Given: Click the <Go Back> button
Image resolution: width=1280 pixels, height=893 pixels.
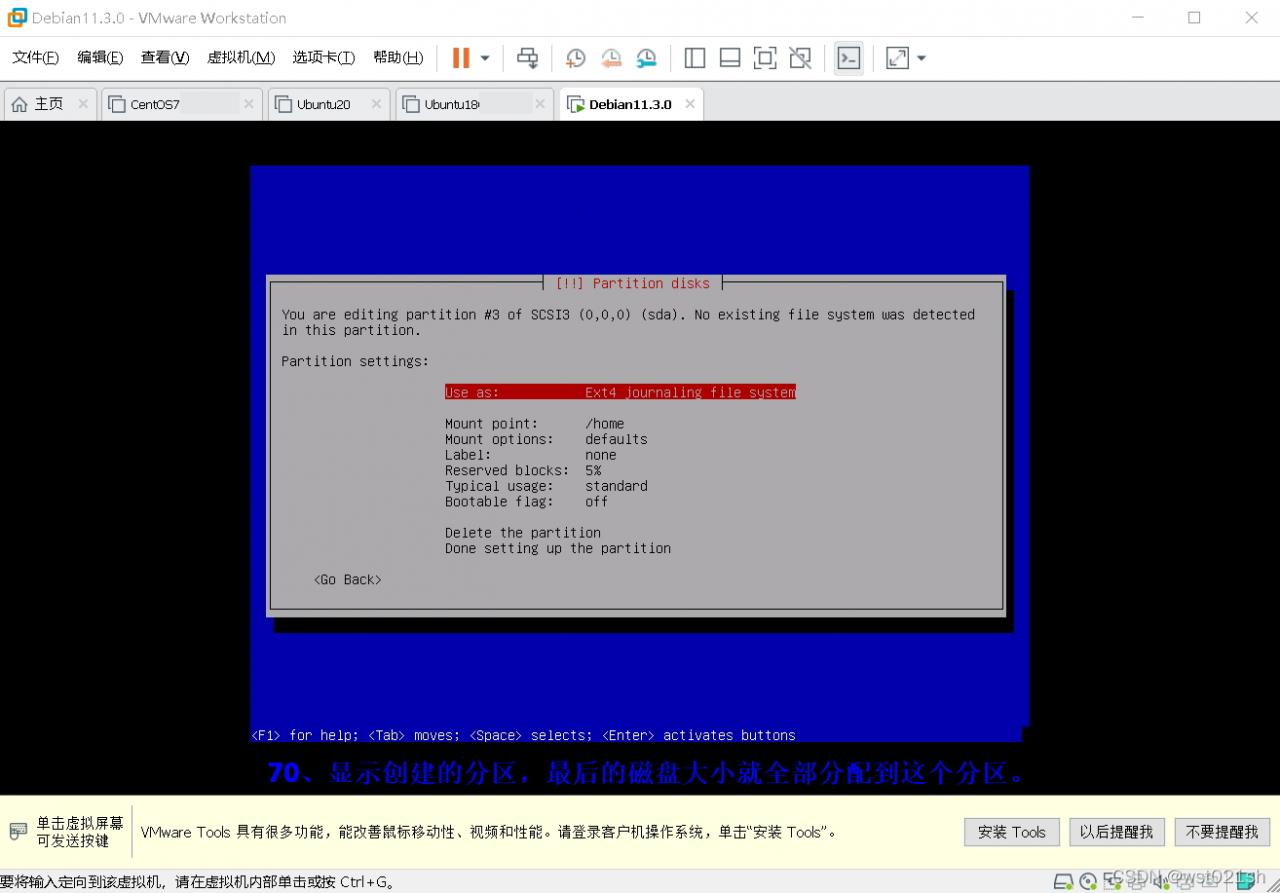Looking at the screenshot, I should click(x=347, y=579).
